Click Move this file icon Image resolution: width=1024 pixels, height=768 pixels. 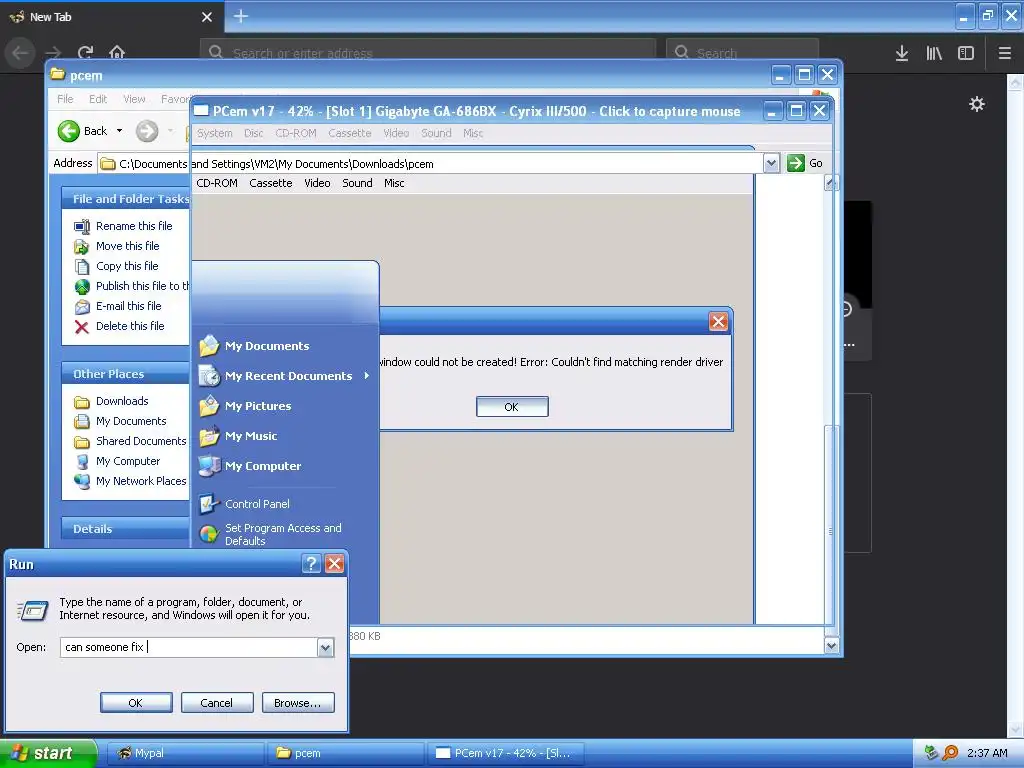point(82,246)
